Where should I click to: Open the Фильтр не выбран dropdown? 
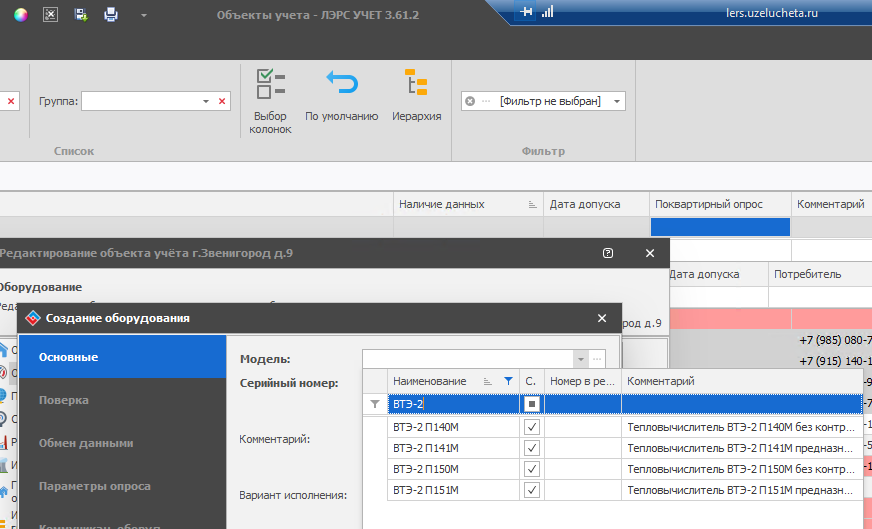(x=617, y=101)
